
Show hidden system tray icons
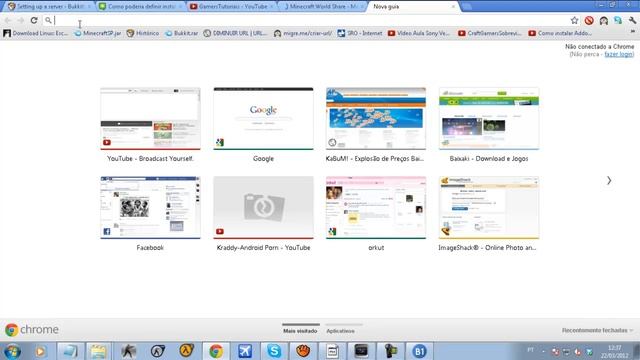tap(543, 351)
